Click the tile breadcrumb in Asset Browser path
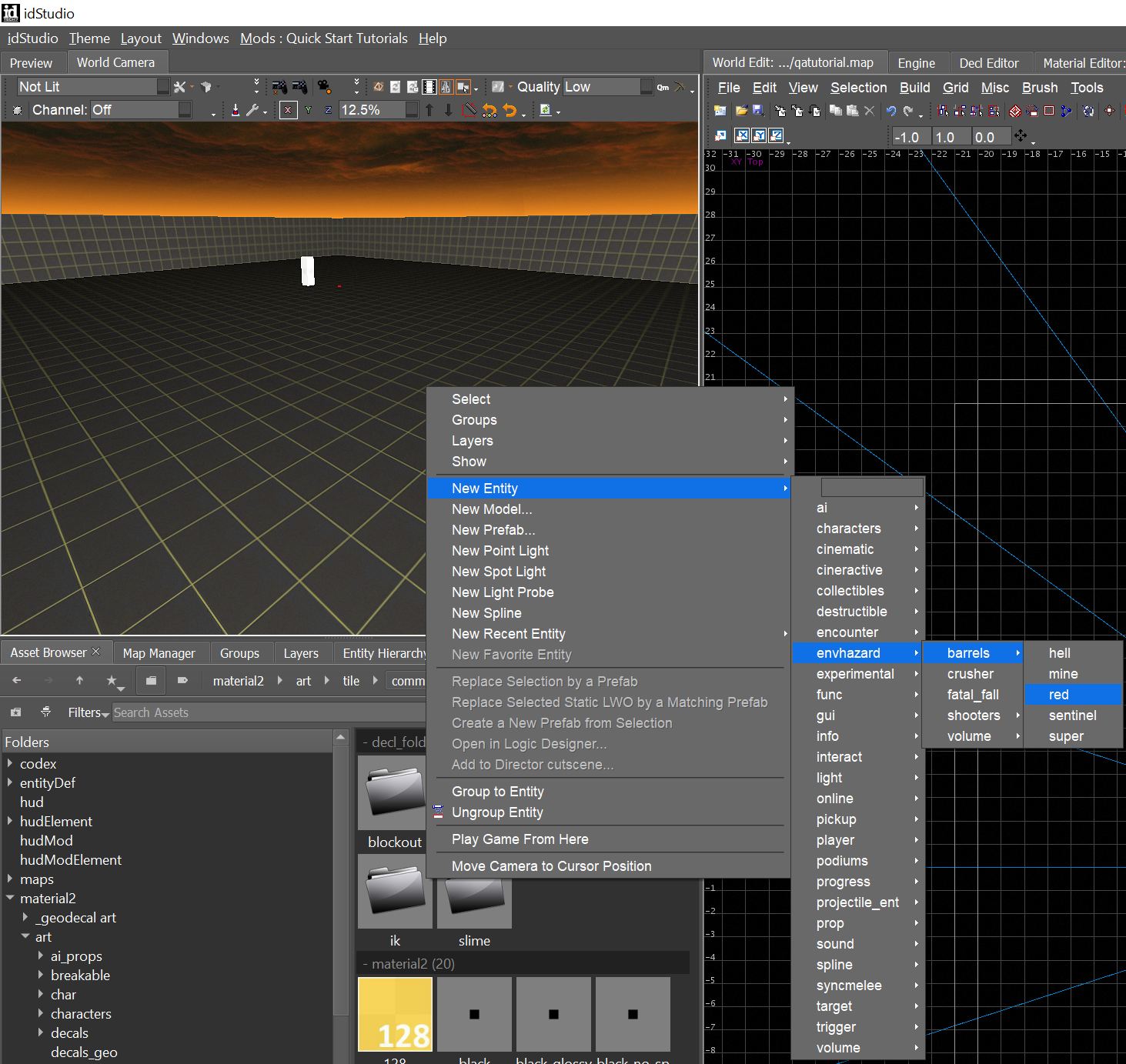1126x1064 pixels. click(x=351, y=681)
